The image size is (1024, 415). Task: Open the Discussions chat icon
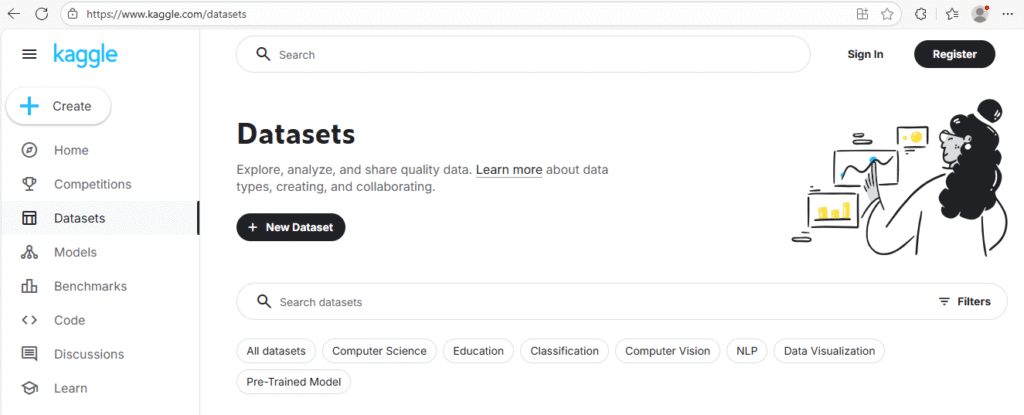pyautogui.click(x=30, y=354)
